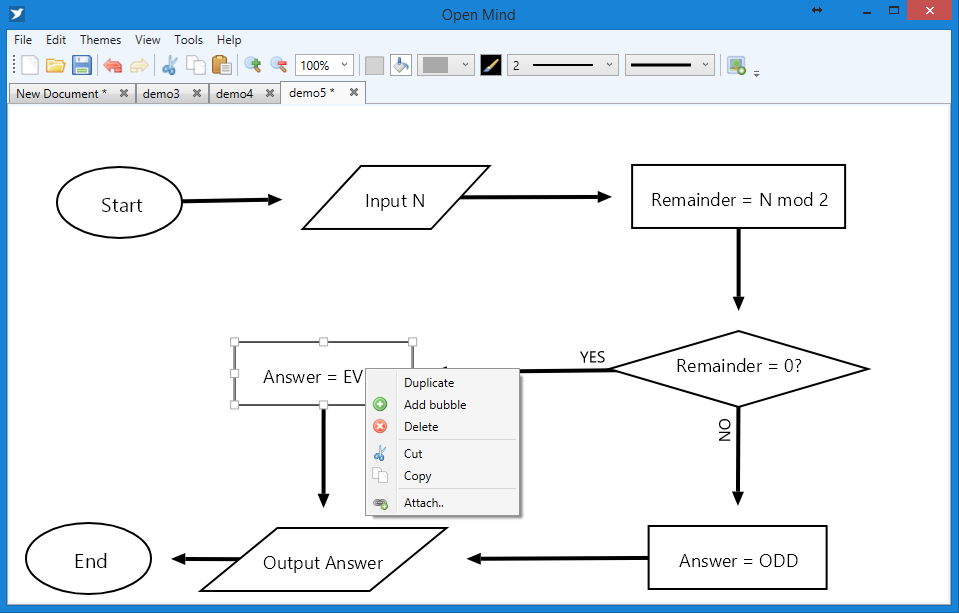Select the Remainder = 0? diamond shape
The width and height of the screenshot is (959, 614).
coord(739,368)
